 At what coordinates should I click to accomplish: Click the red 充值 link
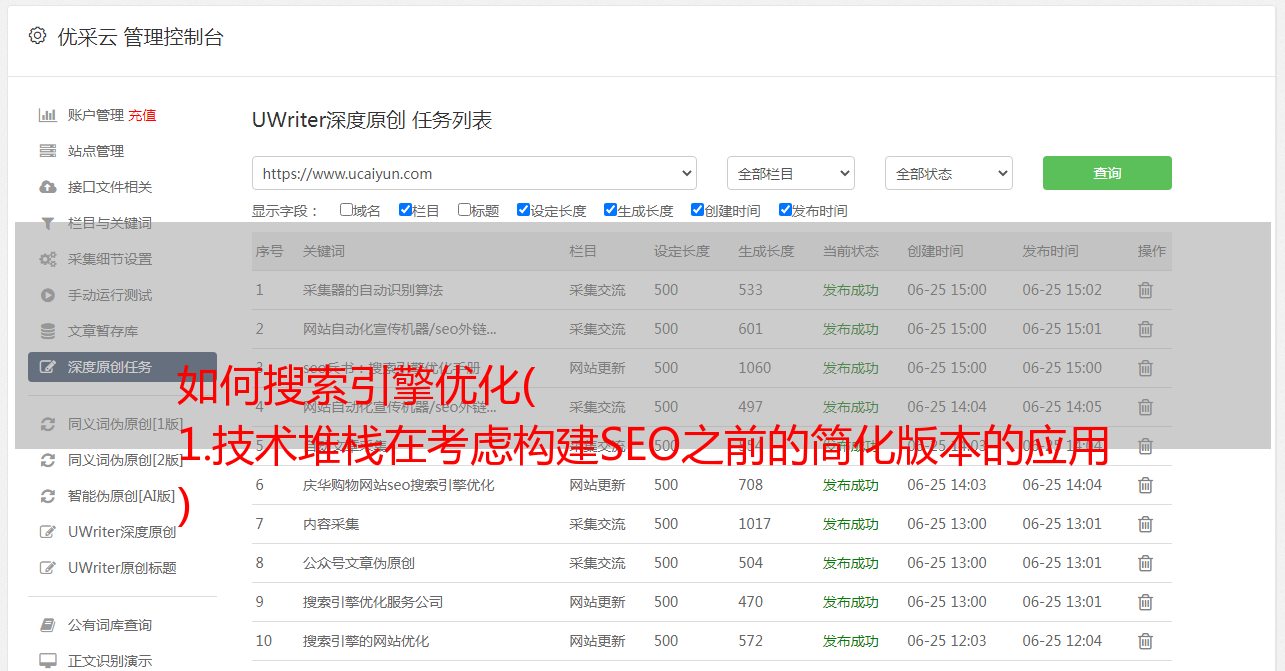tap(142, 115)
